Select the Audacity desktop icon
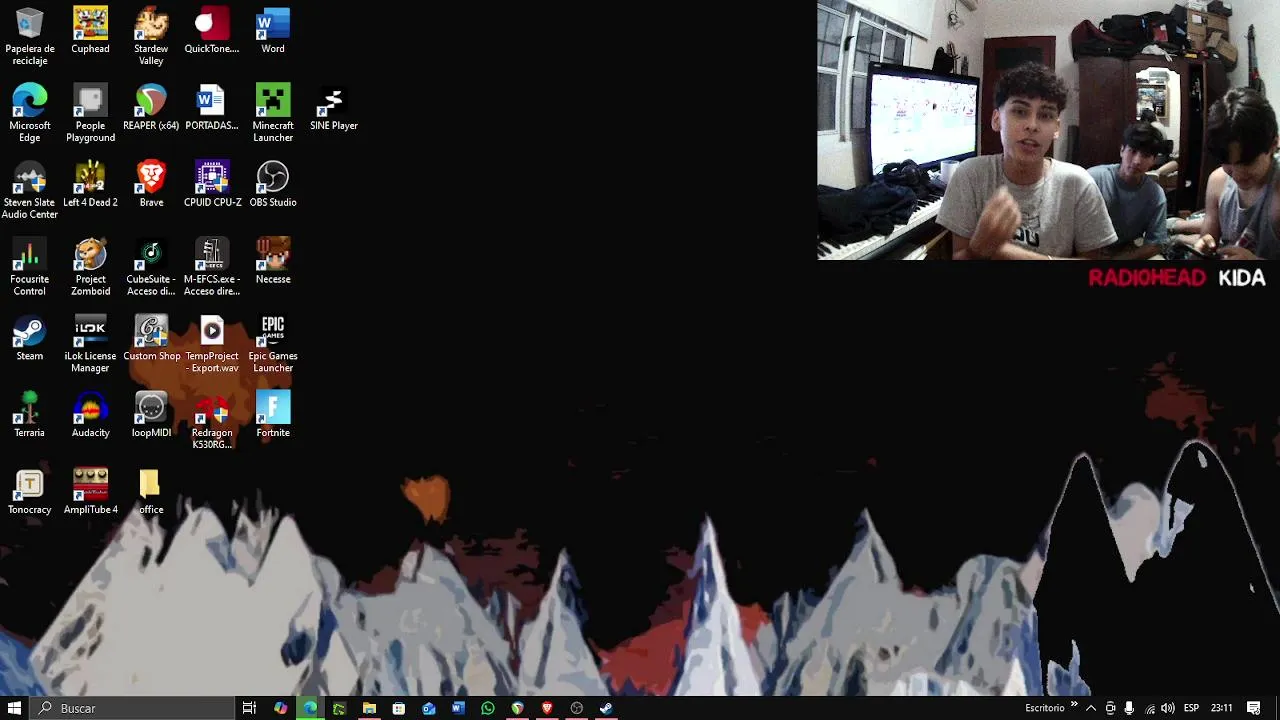Image resolution: width=1280 pixels, height=720 pixels. pyautogui.click(x=90, y=416)
